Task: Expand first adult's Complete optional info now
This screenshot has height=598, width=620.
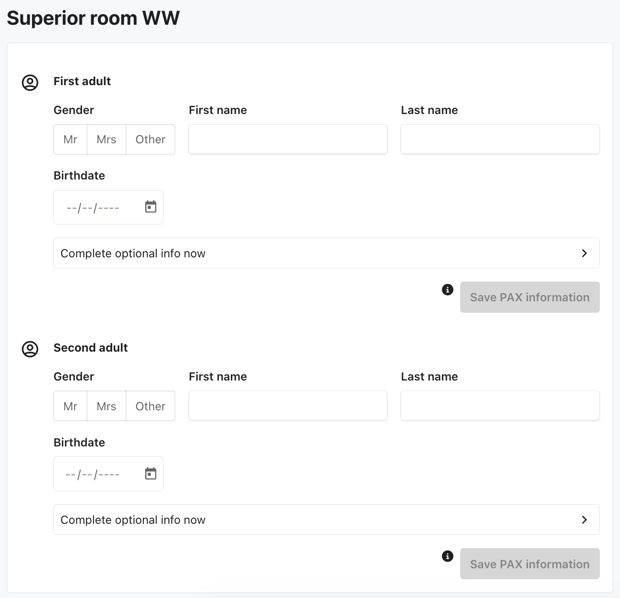Action: click(326, 253)
